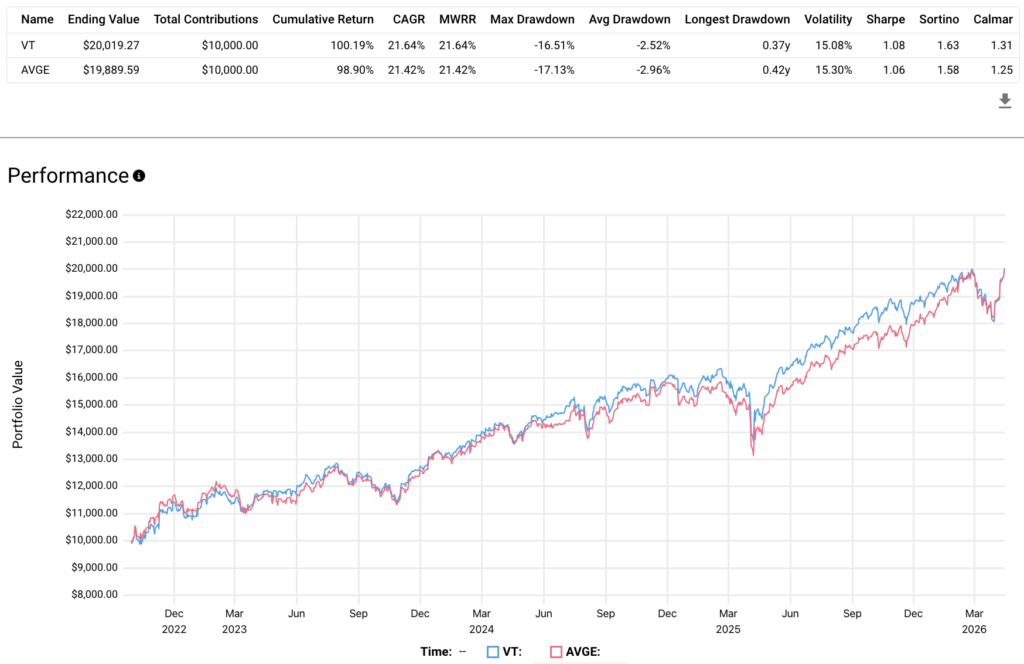Sort by Sharpe column header
The image size is (1024, 664).
pos(886,20)
